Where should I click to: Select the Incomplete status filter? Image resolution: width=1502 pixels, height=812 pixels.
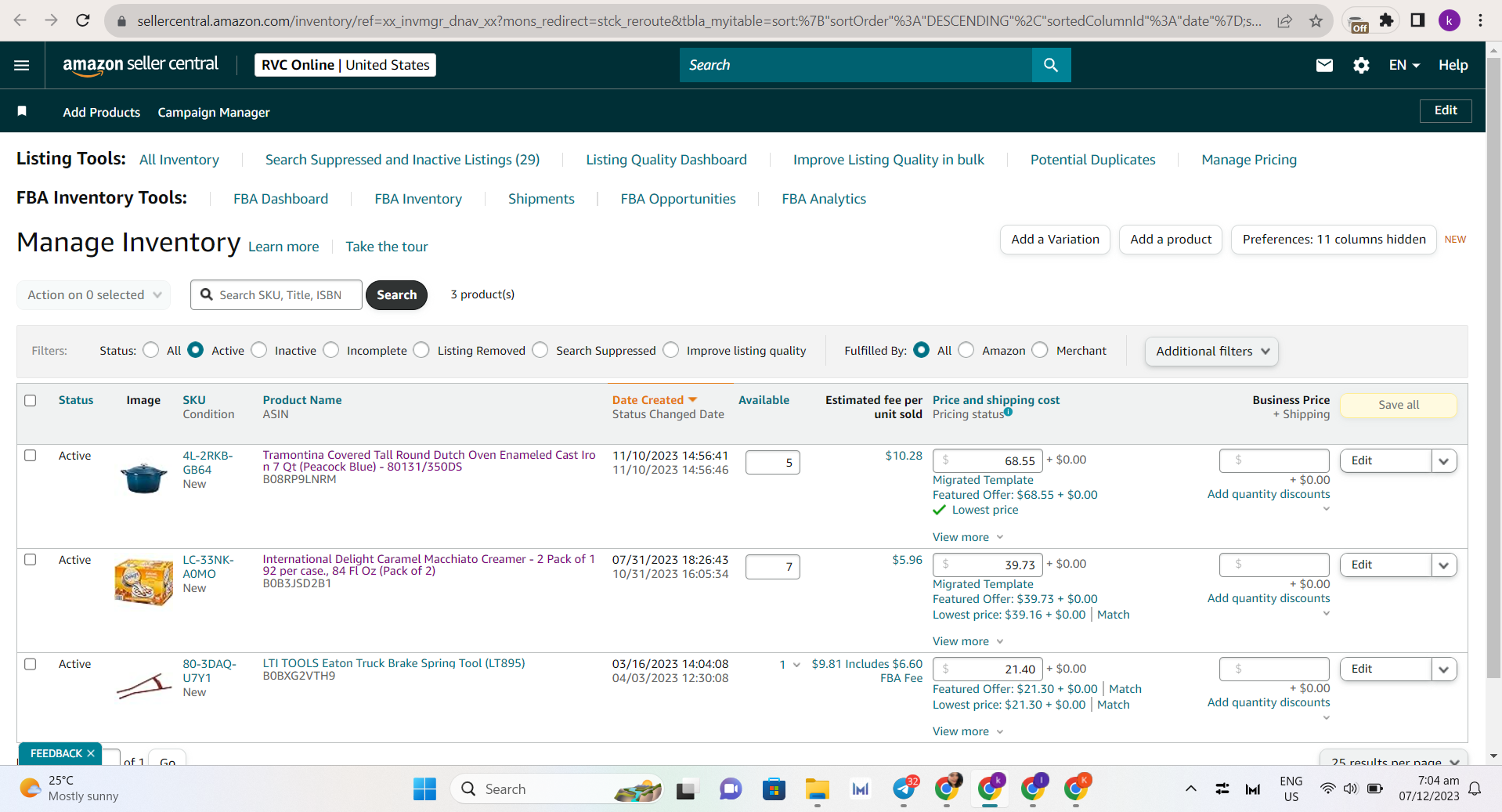click(x=331, y=350)
